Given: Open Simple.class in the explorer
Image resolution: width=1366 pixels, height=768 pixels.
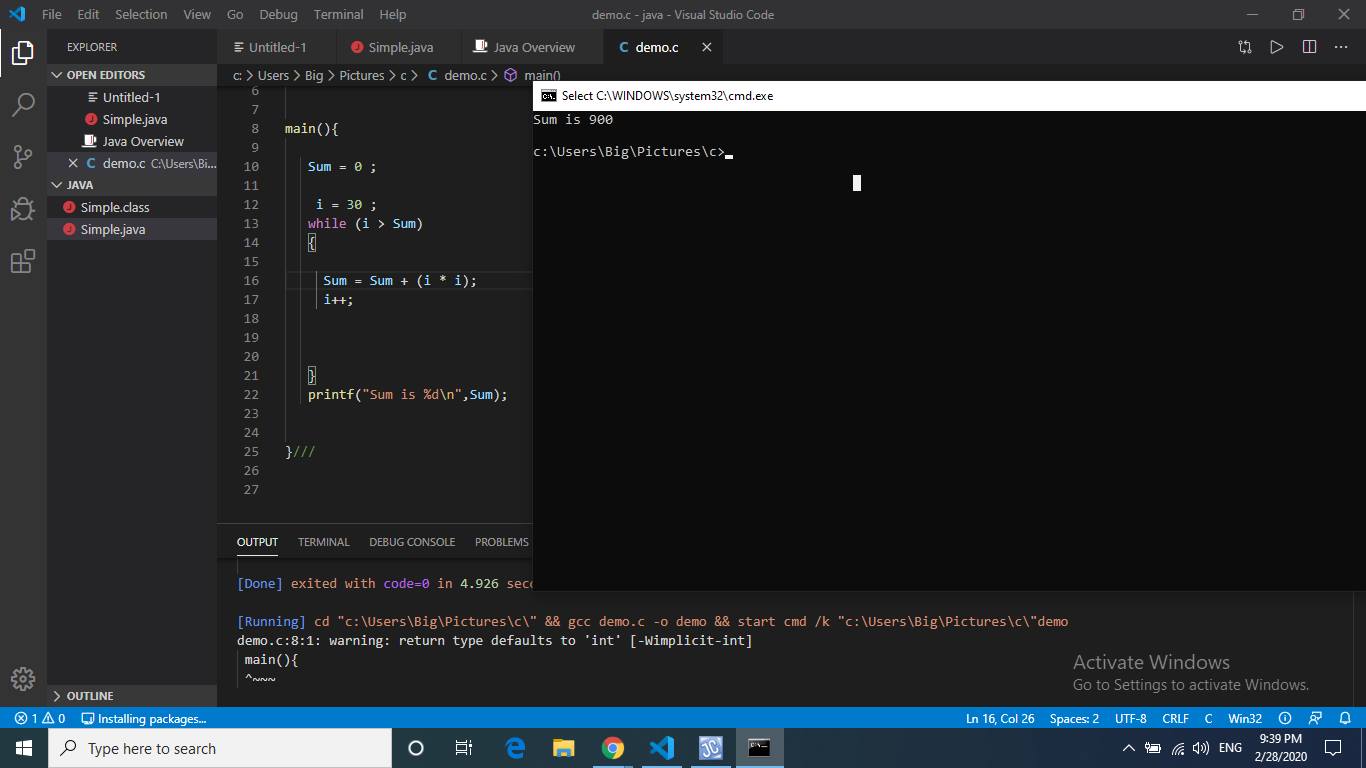Looking at the screenshot, I should [115, 207].
